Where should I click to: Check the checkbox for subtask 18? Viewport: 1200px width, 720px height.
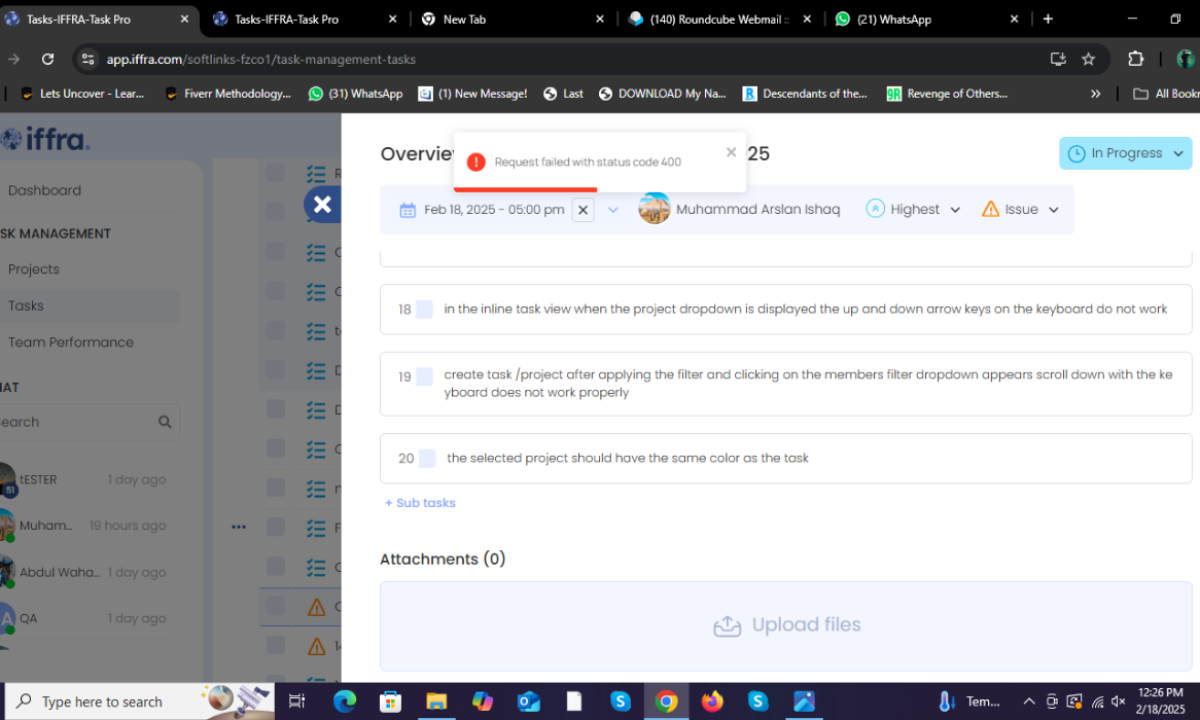click(425, 310)
